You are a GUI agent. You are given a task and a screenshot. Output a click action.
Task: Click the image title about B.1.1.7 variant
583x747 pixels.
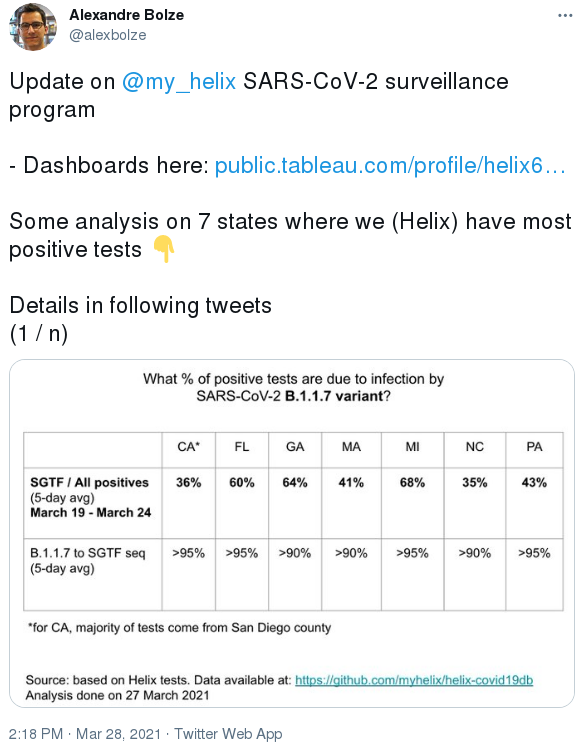point(293,387)
